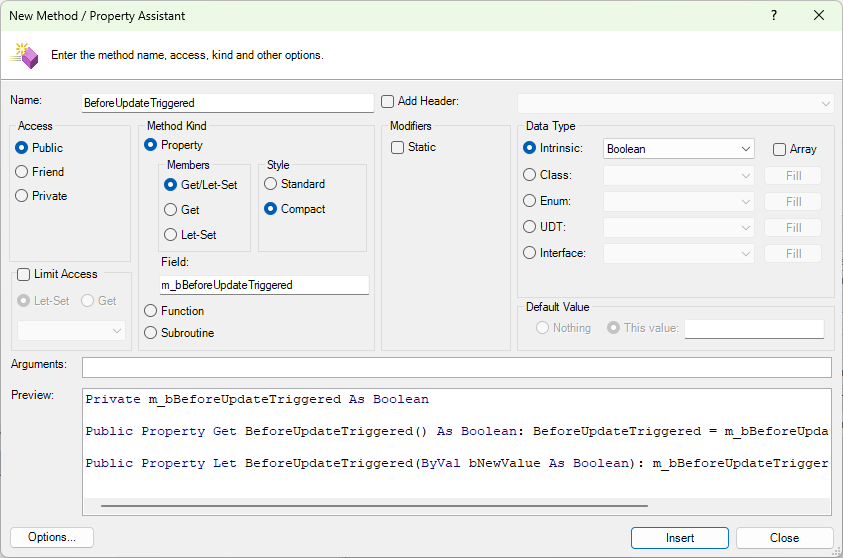Click the method assistant wizard icon
The height and width of the screenshot is (558, 843).
(x=23, y=55)
